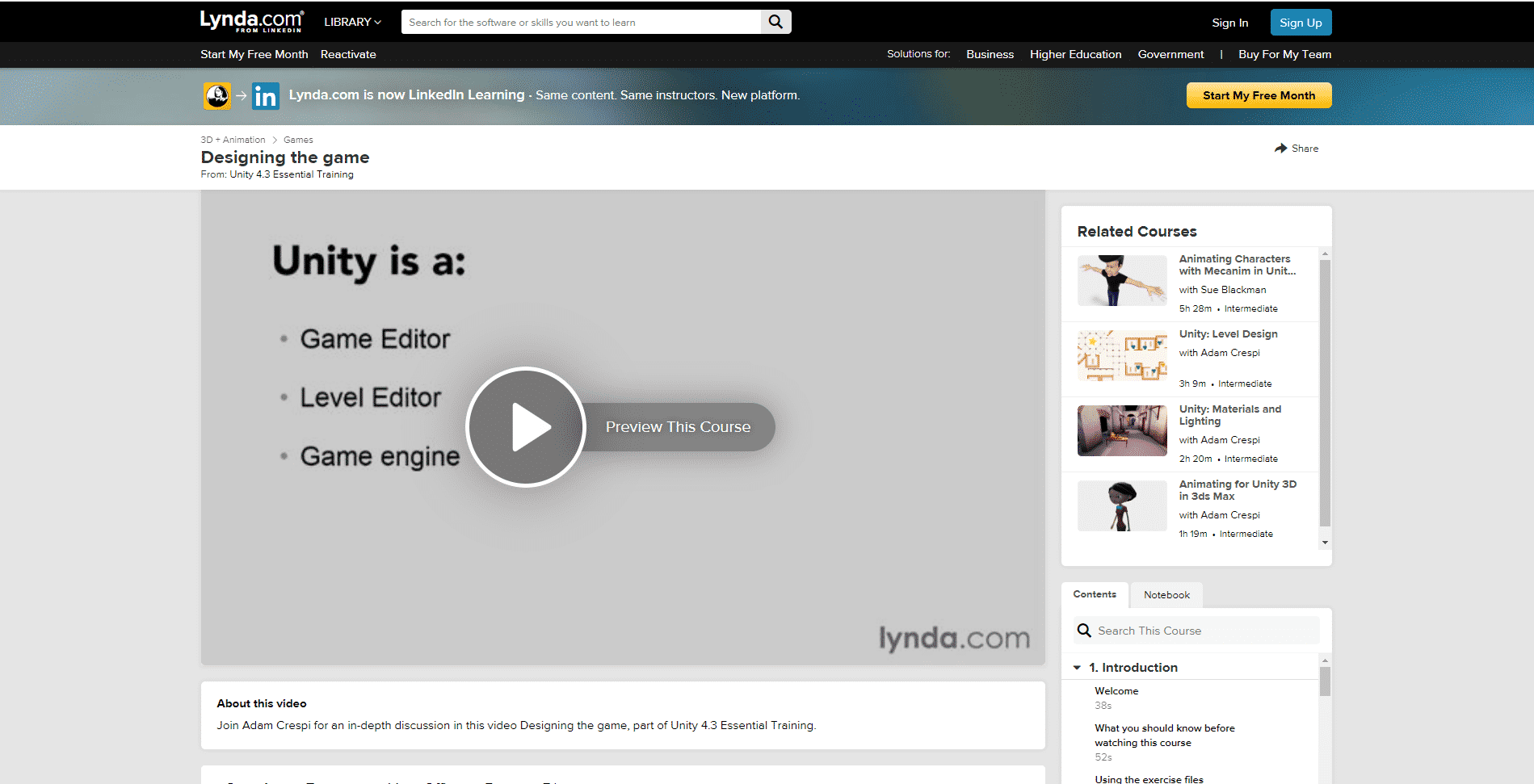Click Animating Characters with Mecanim title
The image size is (1534, 784).
tap(1237, 265)
